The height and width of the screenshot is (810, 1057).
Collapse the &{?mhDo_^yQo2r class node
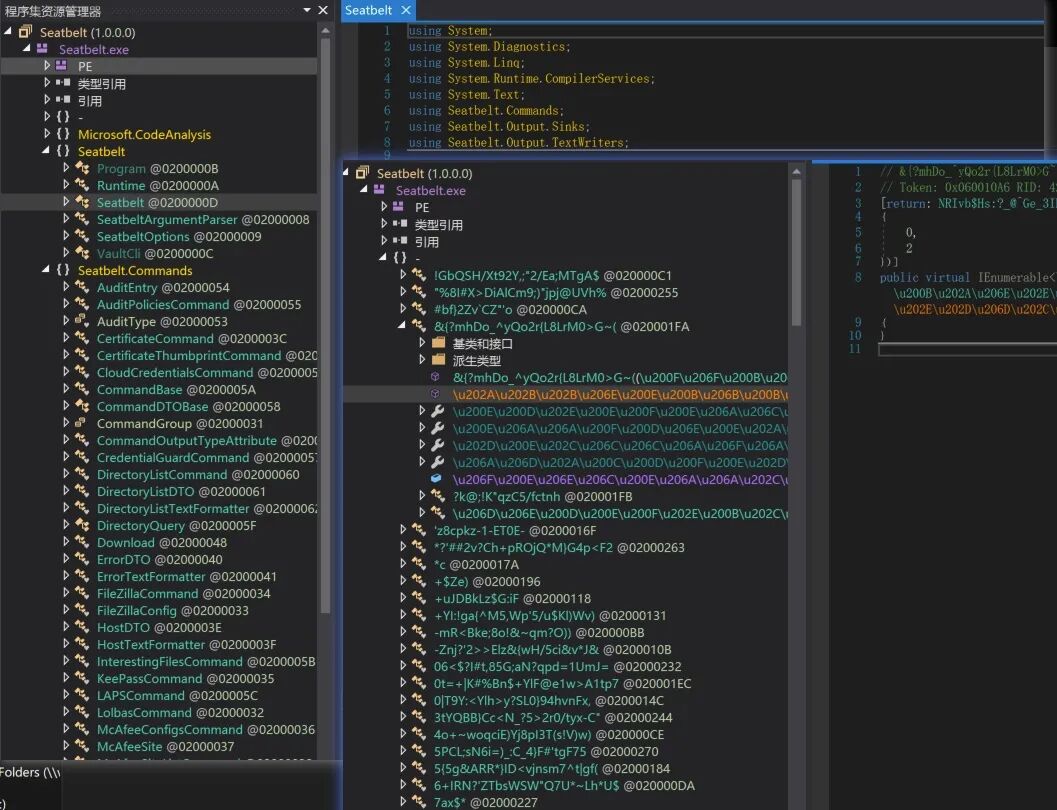(402, 325)
